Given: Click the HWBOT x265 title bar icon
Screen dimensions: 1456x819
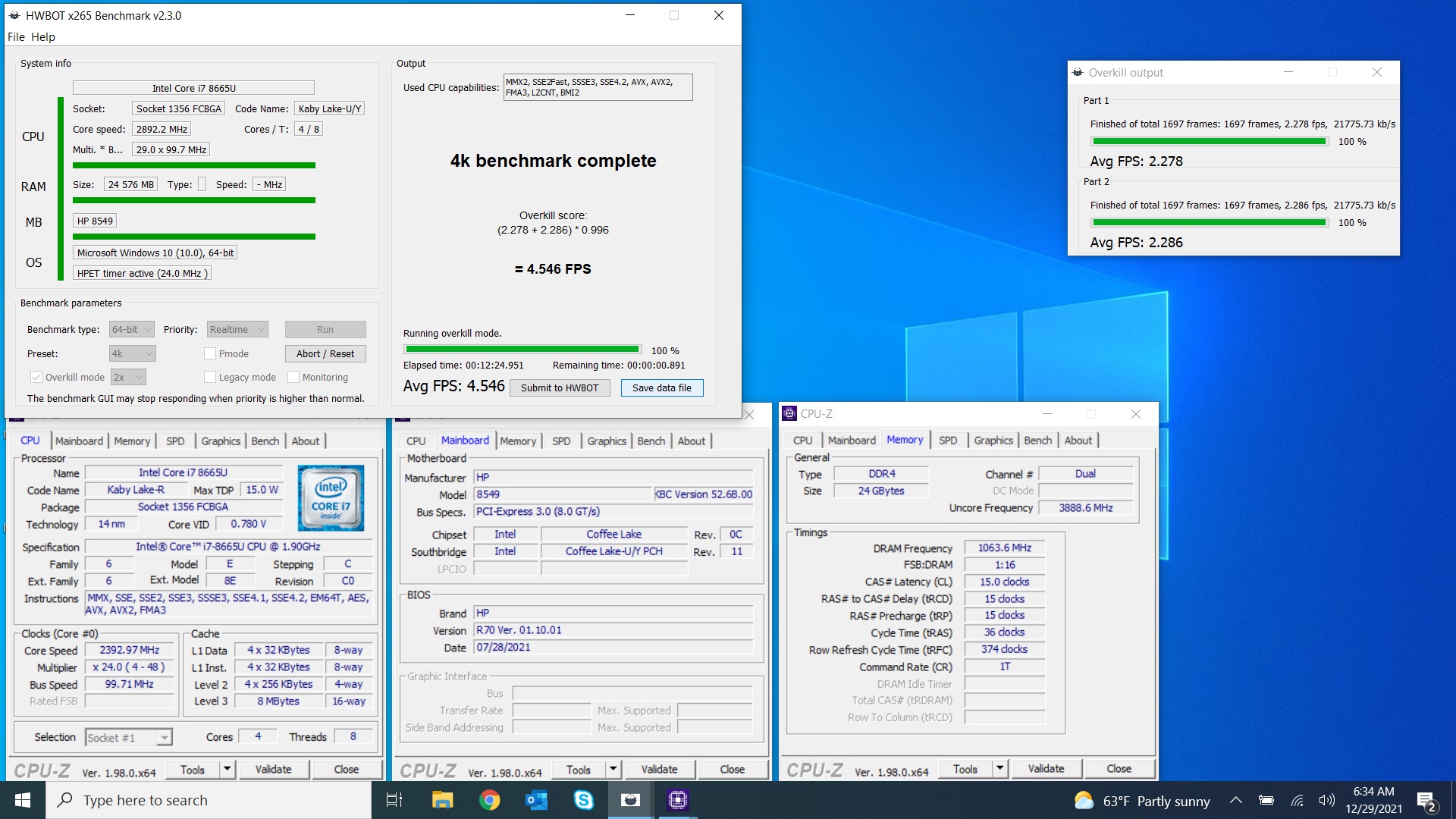Looking at the screenshot, I should (14, 15).
